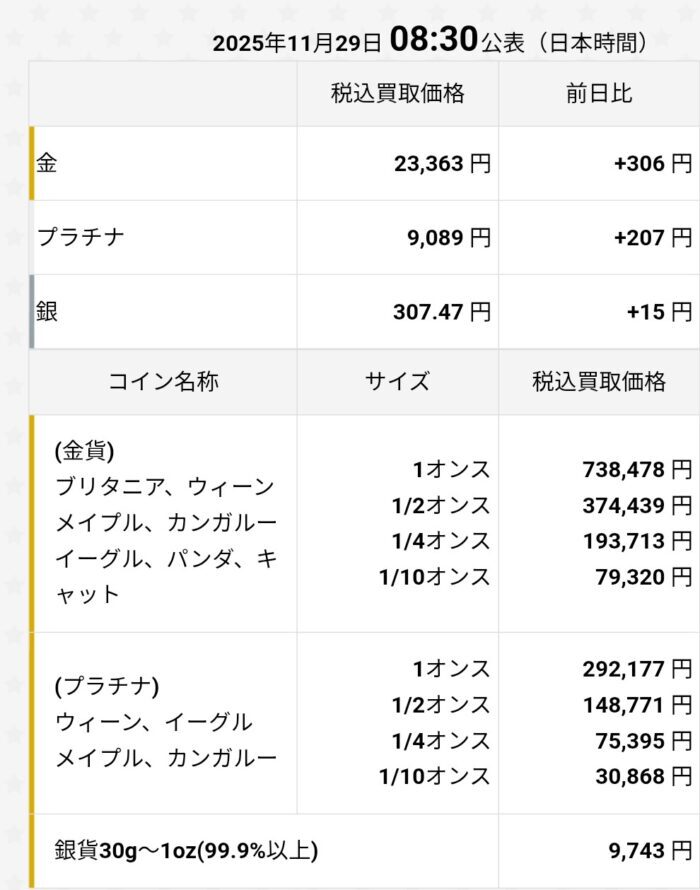Click silver price 307.47 円
The height and width of the screenshot is (890, 700).
tap(441, 311)
